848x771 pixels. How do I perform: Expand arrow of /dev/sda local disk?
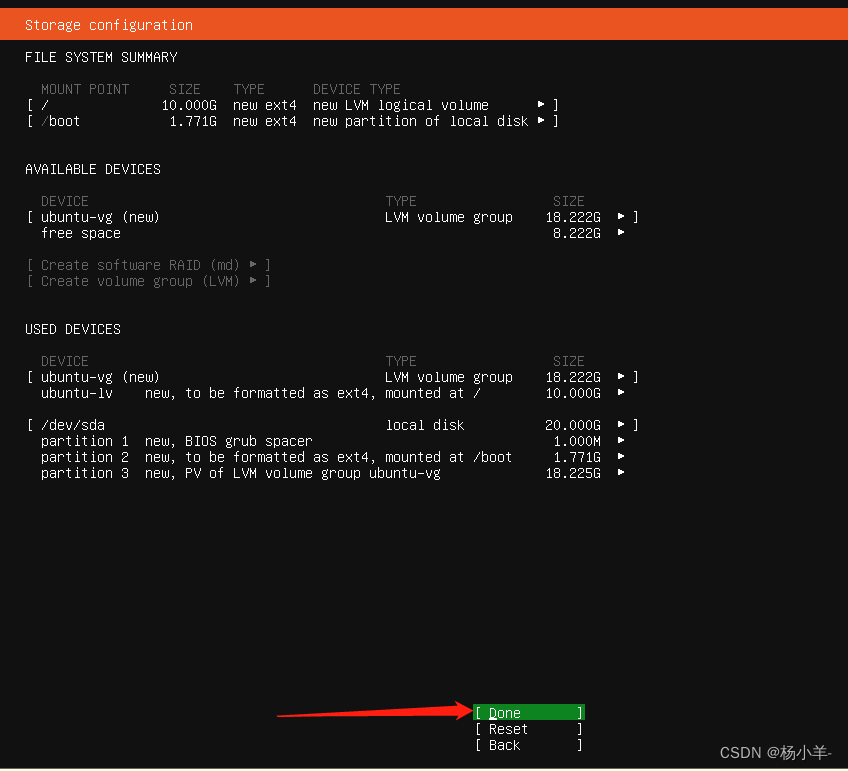click(621, 424)
